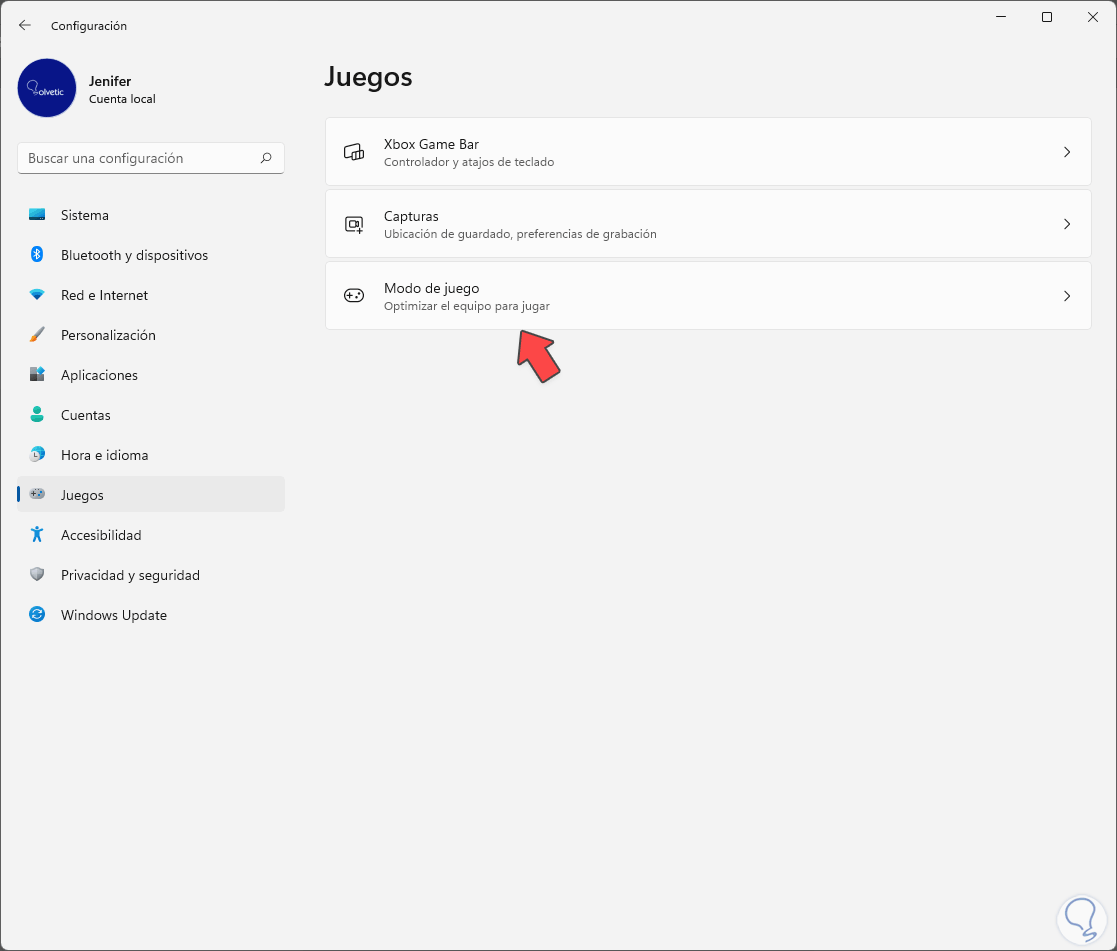Screen dimensions: 1117x951
Task: Select Juegos in the sidebar menu
Action: 82,495
